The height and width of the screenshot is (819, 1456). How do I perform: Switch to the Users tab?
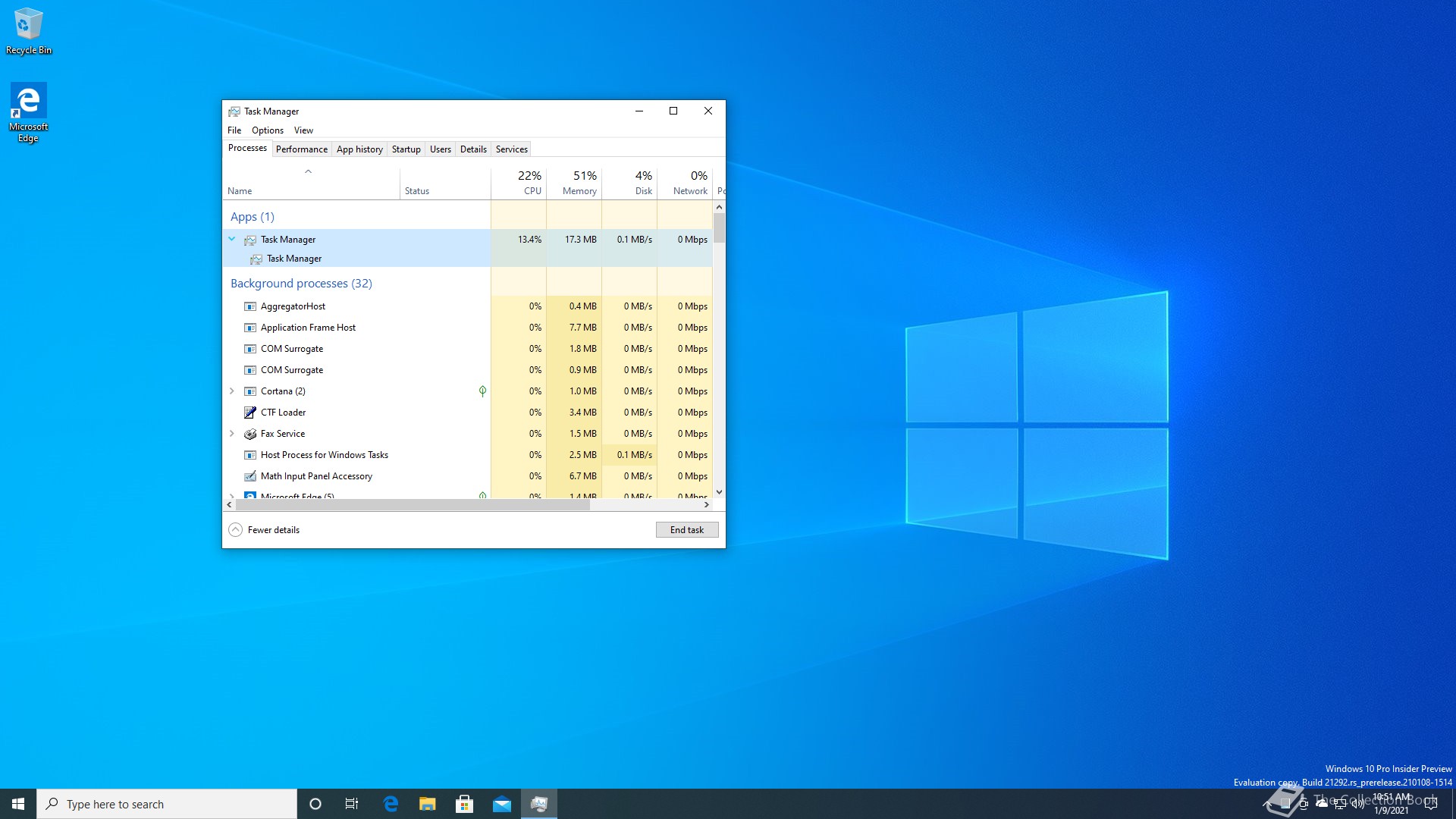pos(441,149)
